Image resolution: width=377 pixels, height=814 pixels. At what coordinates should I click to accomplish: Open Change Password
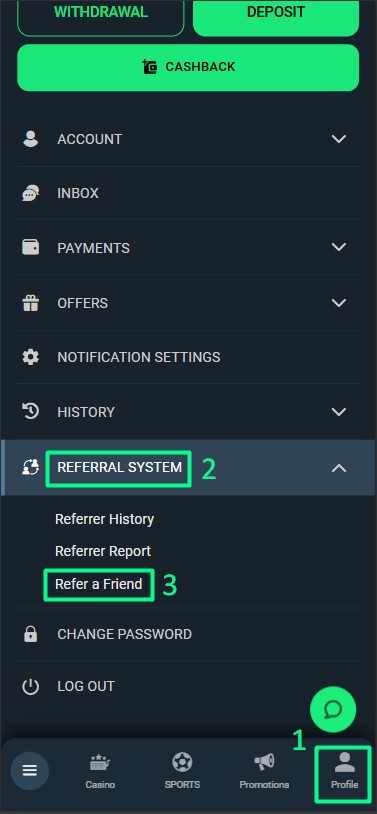pyautogui.click(x=188, y=634)
